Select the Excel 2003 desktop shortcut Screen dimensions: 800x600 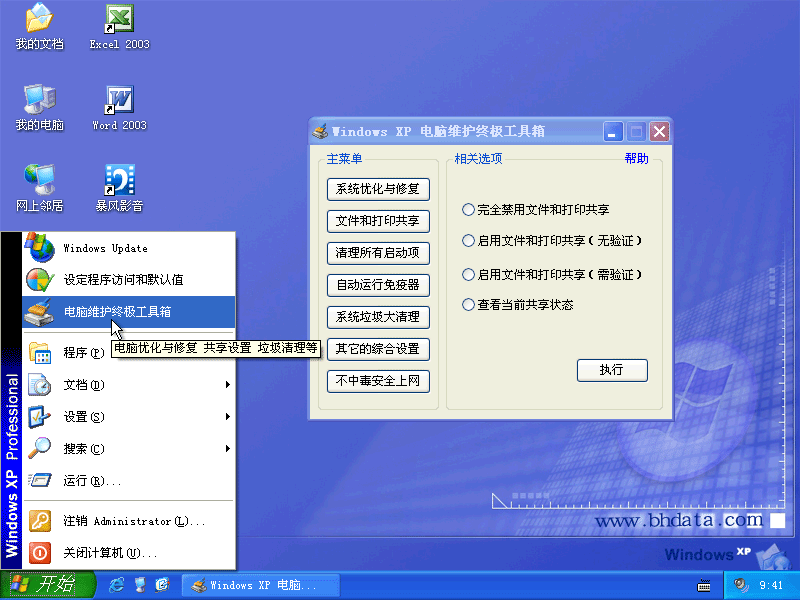click(119, 27)
